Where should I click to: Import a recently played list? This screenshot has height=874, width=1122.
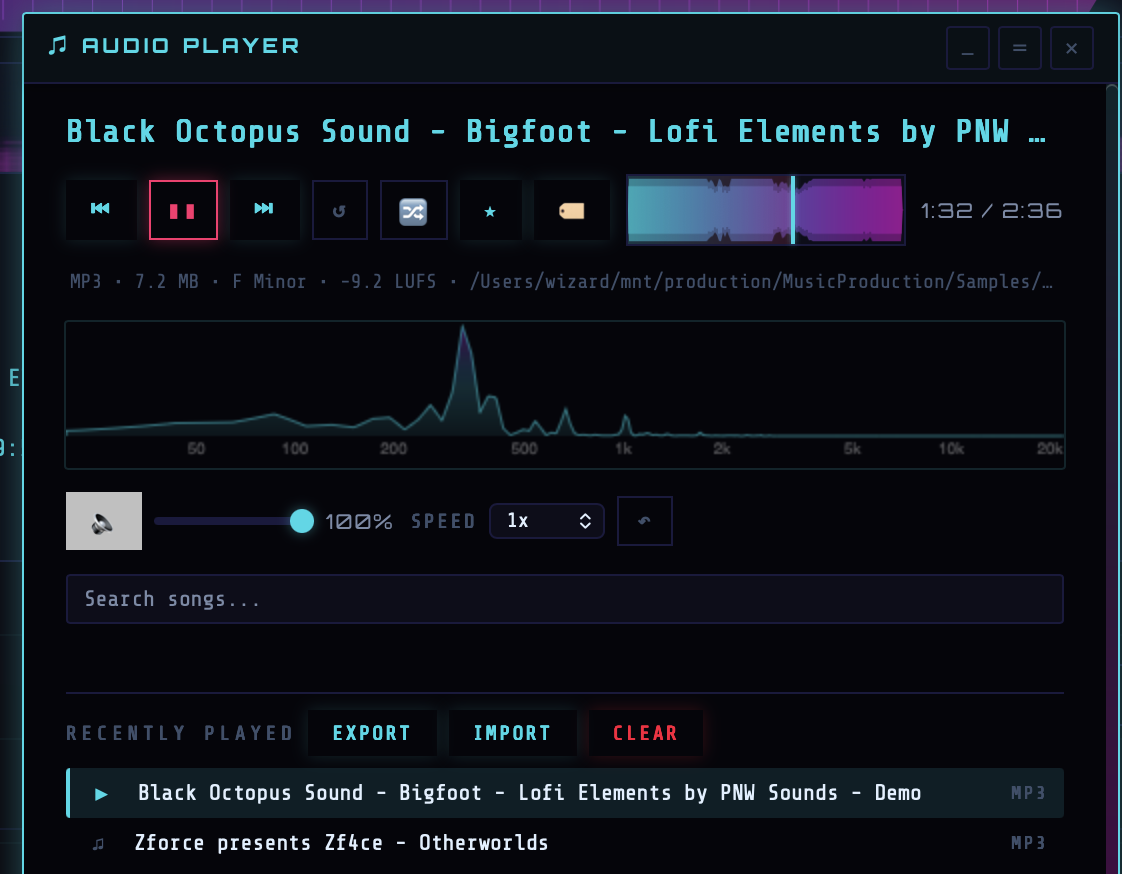512,733
